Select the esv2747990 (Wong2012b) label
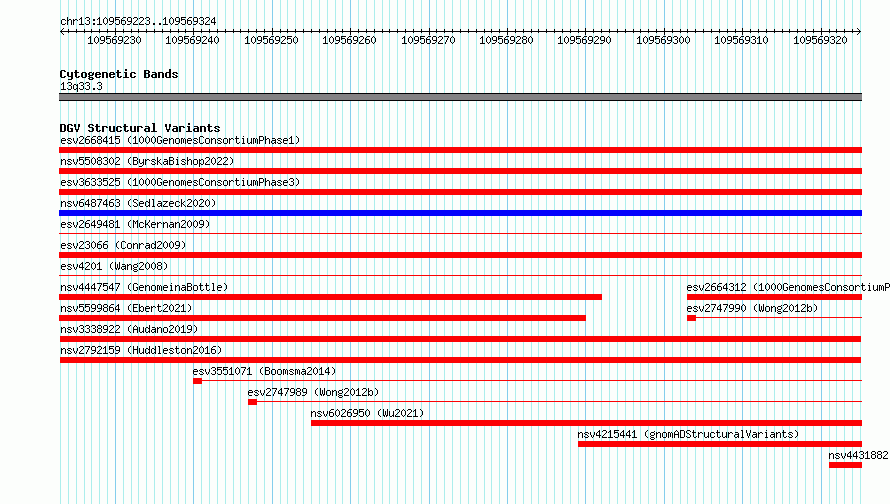This screenshot has height=504, width=890. pyautogui.click(x=752, y=308)
